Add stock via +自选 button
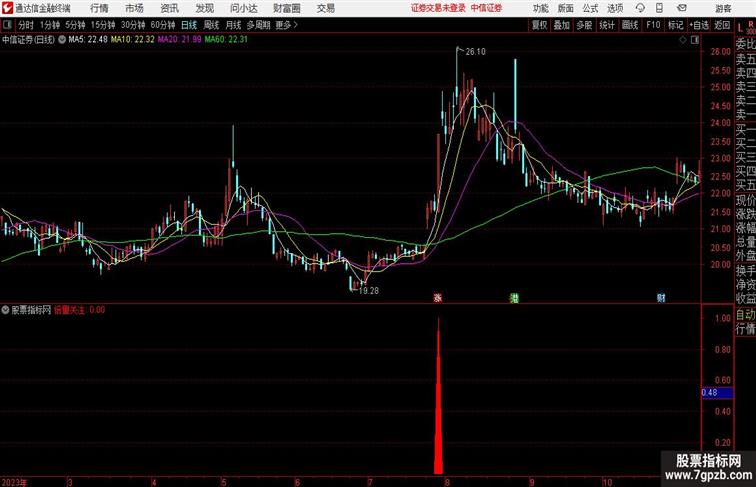 [699, 25]
